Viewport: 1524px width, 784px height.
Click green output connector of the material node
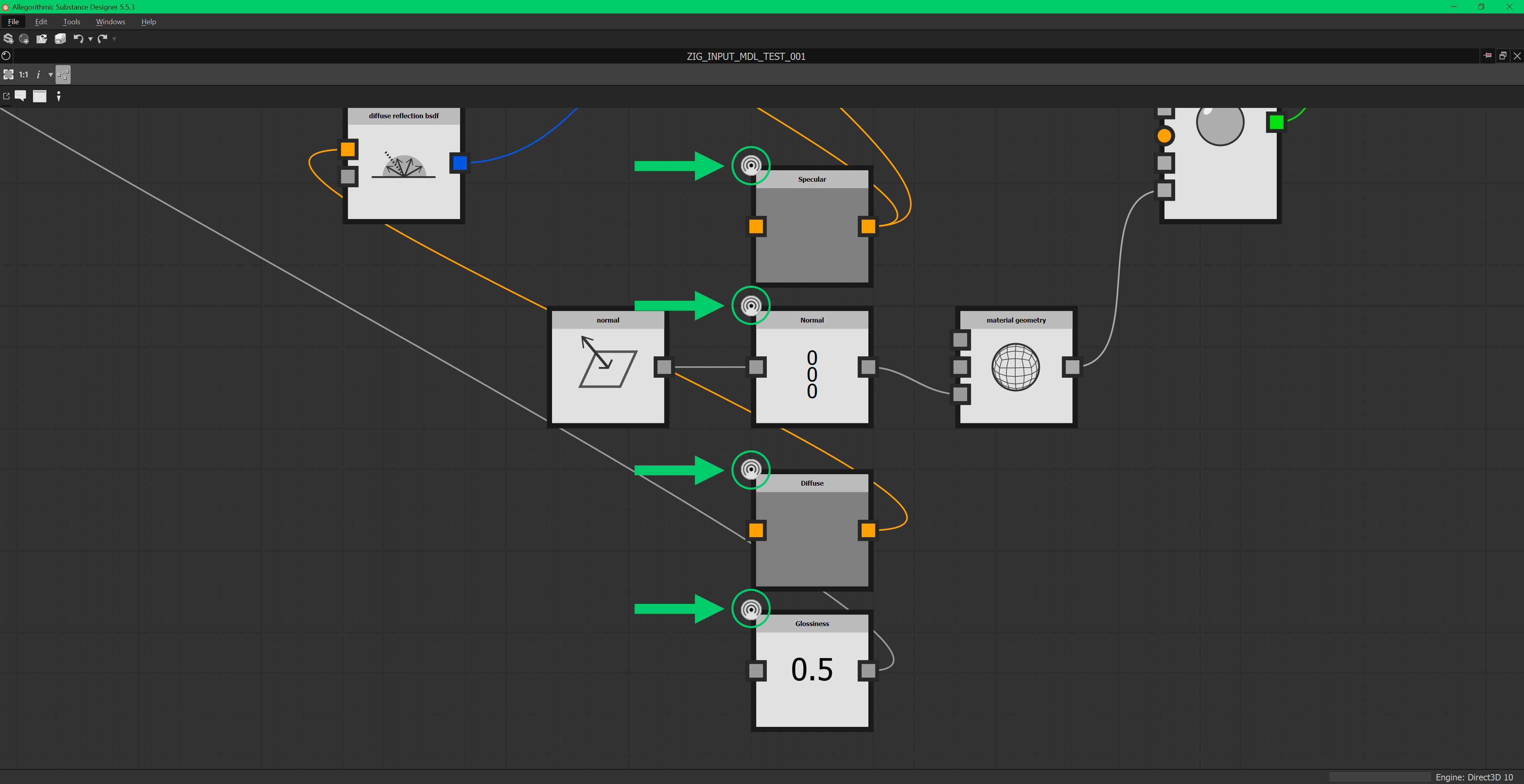coord(1277,122)
